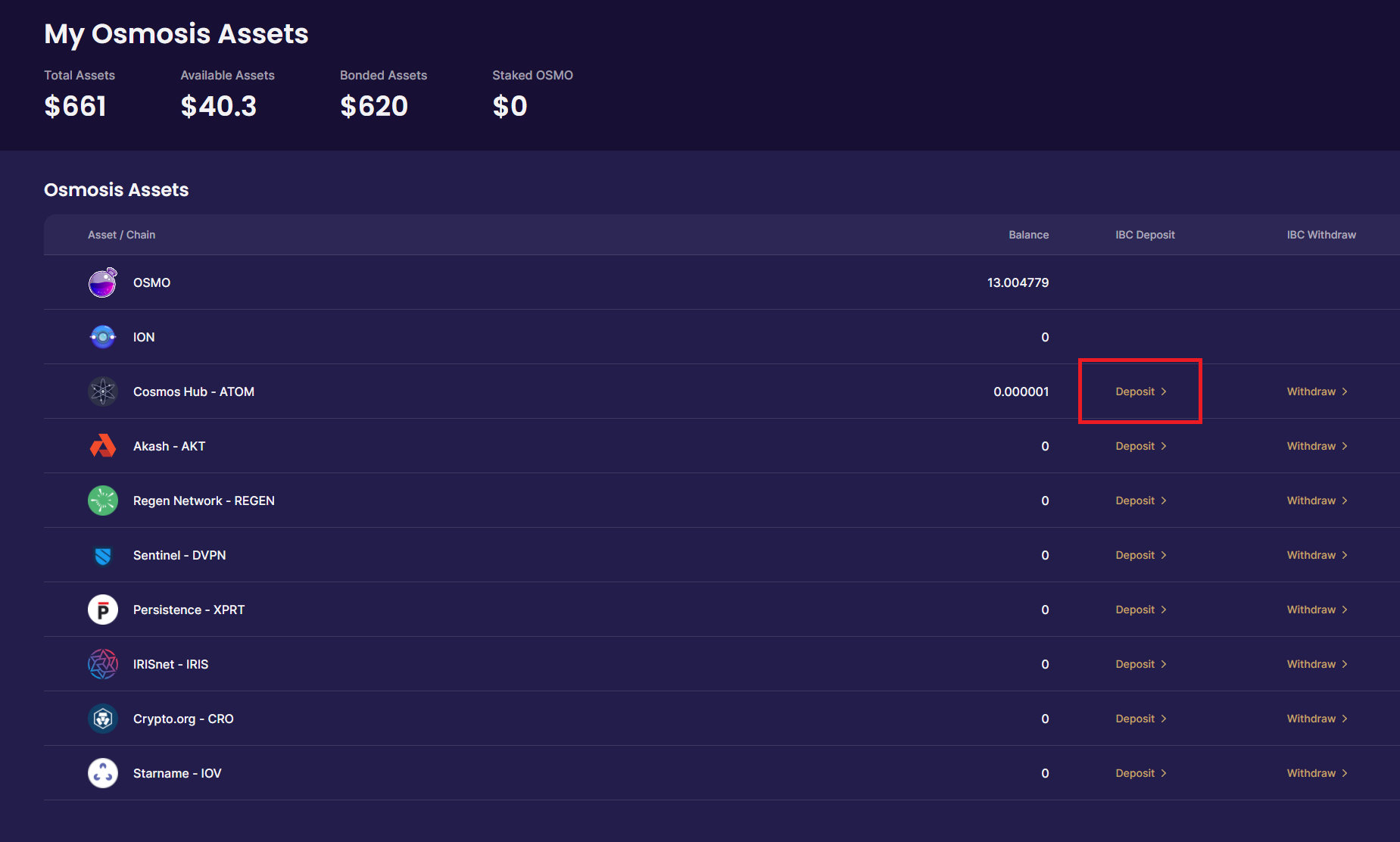Deposit ATOM from Cosmos Hub

tap(1140, 391)
